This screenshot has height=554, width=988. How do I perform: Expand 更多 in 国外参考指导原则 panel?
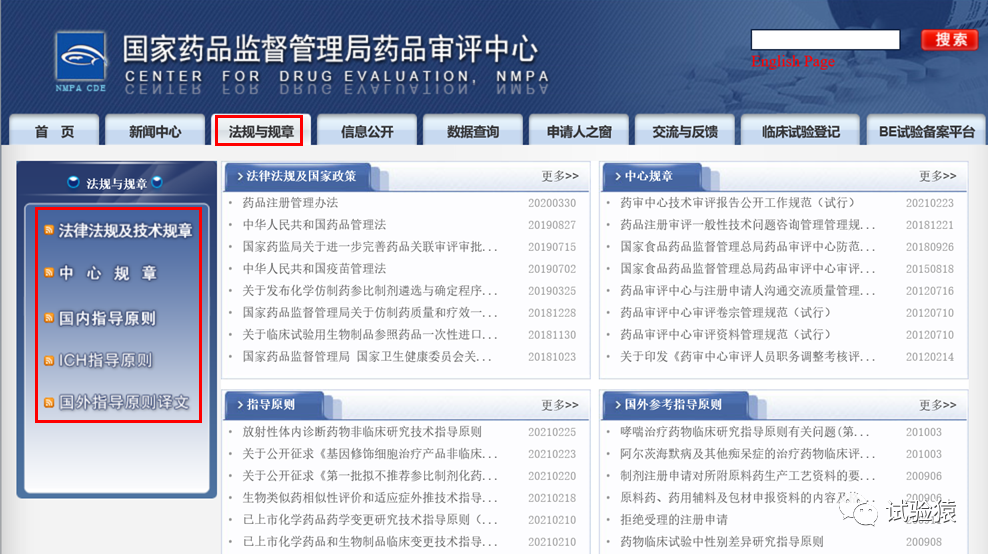pyautogui.click(x=937, y=405)
